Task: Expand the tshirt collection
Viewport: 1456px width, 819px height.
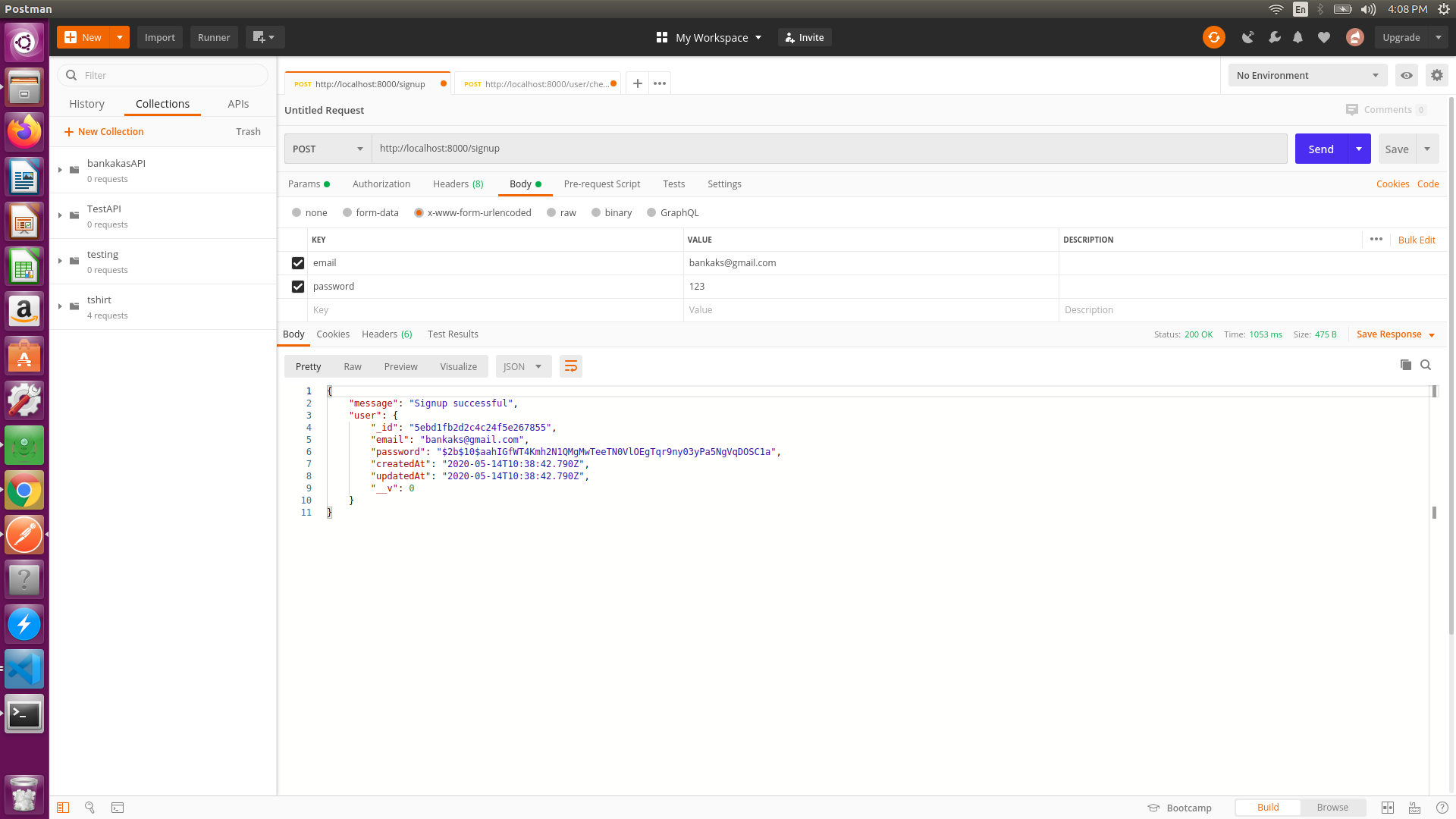Action: click(x=60, y=306)
